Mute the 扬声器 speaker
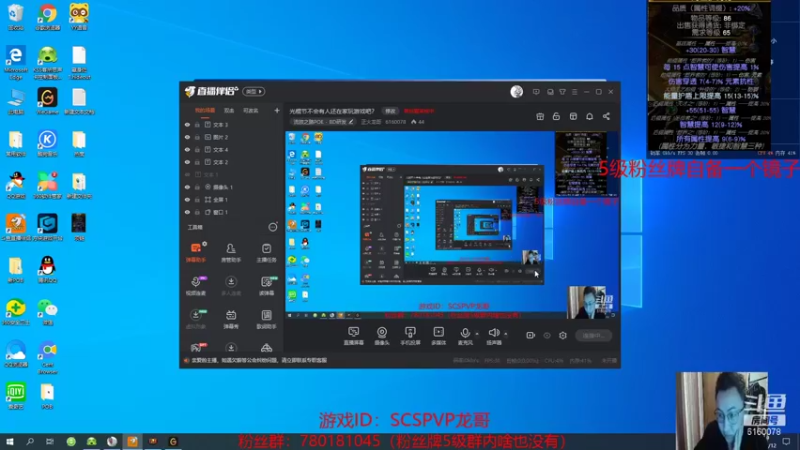This screenshot has width=800, height=450. [493, 336]
